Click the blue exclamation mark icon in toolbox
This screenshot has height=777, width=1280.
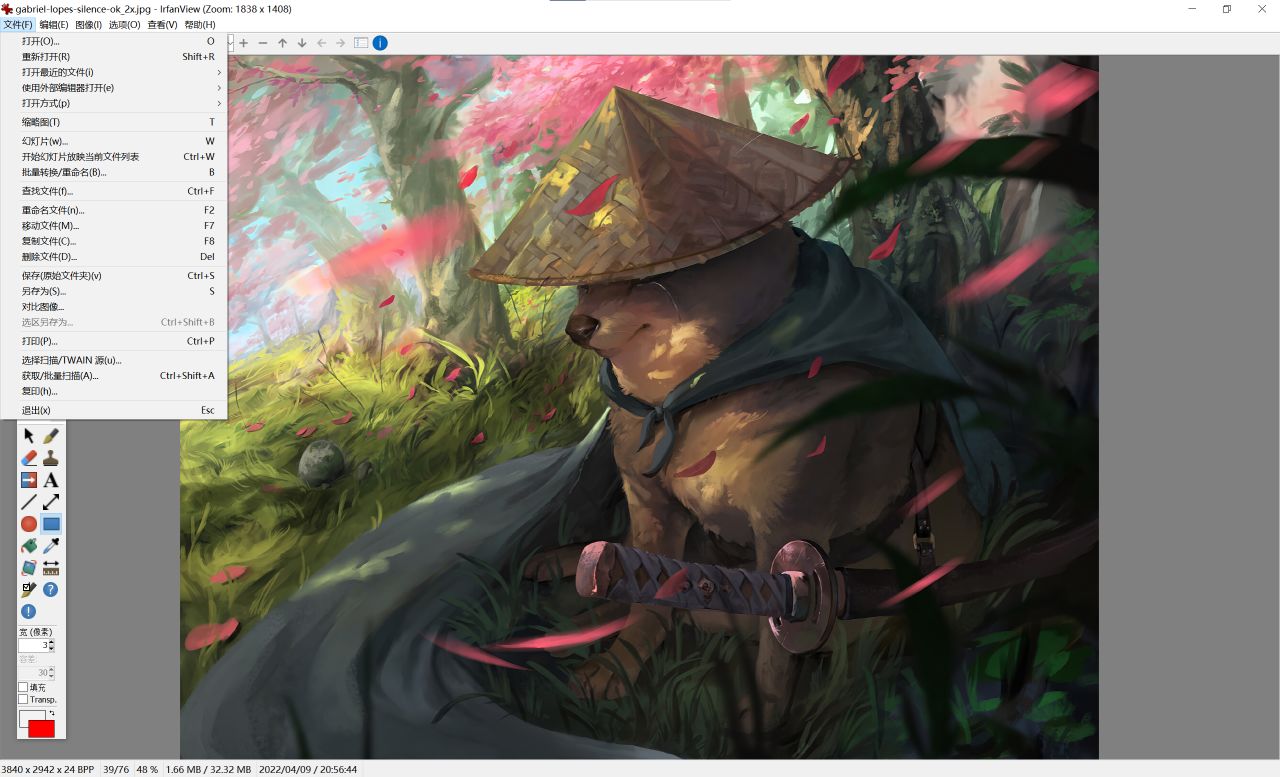tap(29, 612)
